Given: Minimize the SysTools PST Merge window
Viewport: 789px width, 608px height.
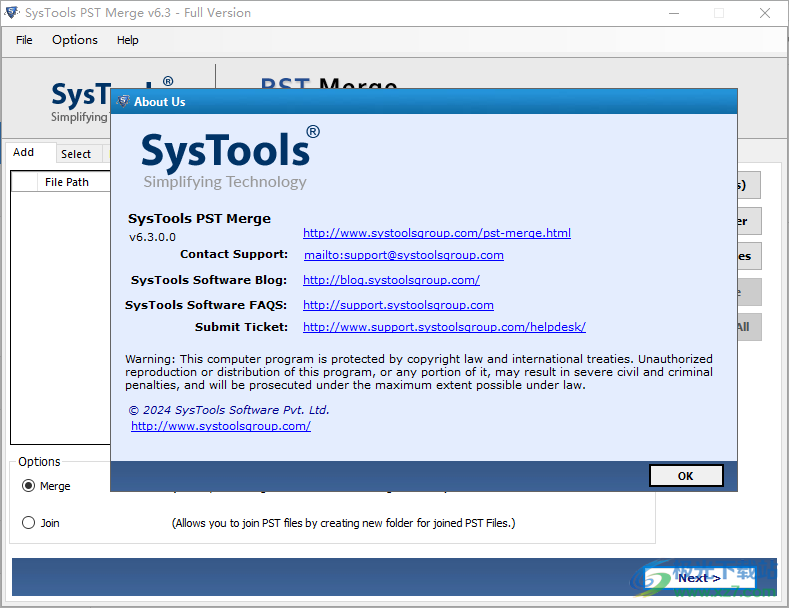Looking at the screenshot, I should 674,13.
